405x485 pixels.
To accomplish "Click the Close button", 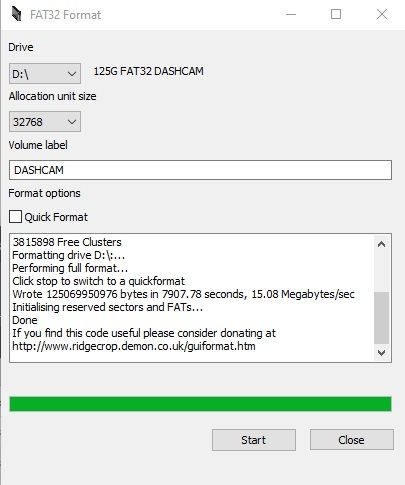I will 352,440.
